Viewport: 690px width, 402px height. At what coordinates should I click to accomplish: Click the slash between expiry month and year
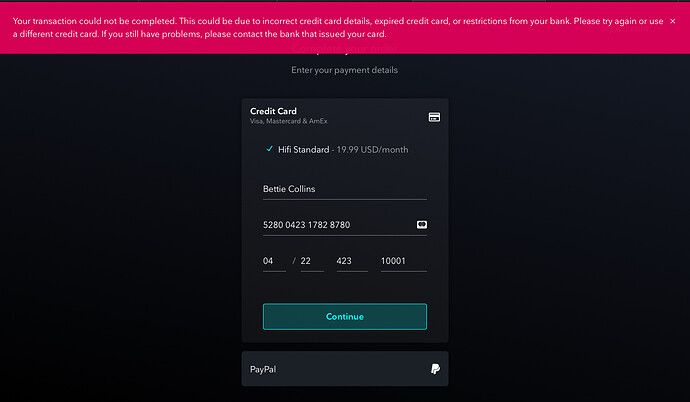pos(294,261)
